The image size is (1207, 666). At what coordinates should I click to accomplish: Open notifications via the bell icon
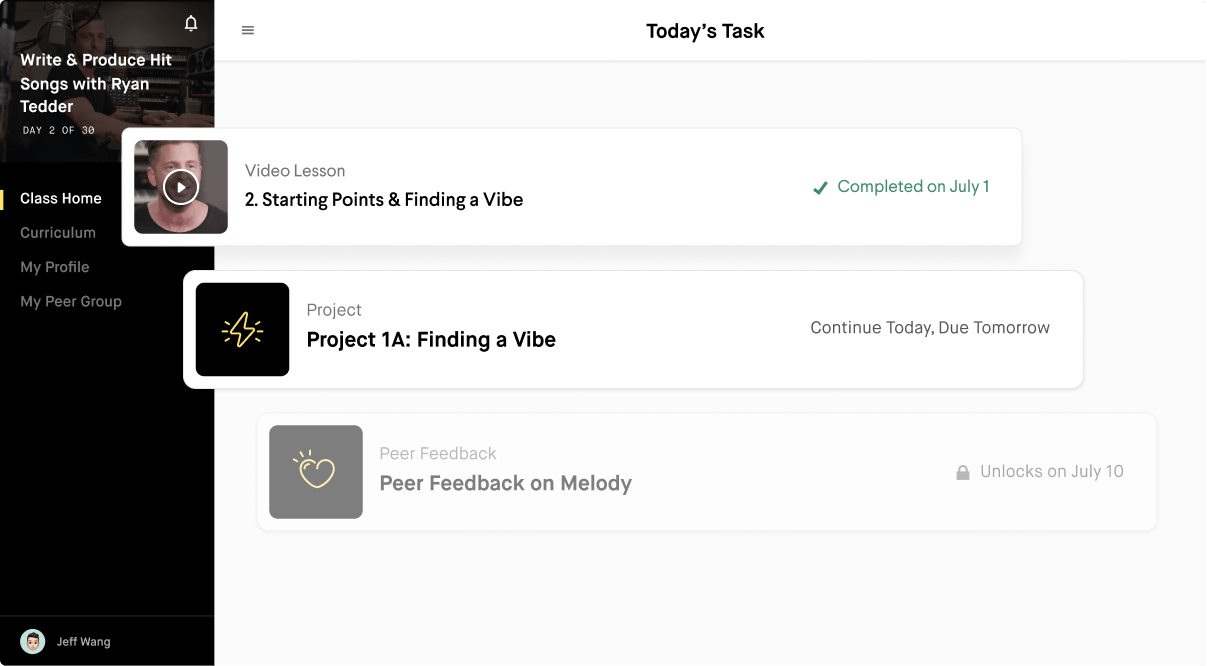(x=190, y=22)
